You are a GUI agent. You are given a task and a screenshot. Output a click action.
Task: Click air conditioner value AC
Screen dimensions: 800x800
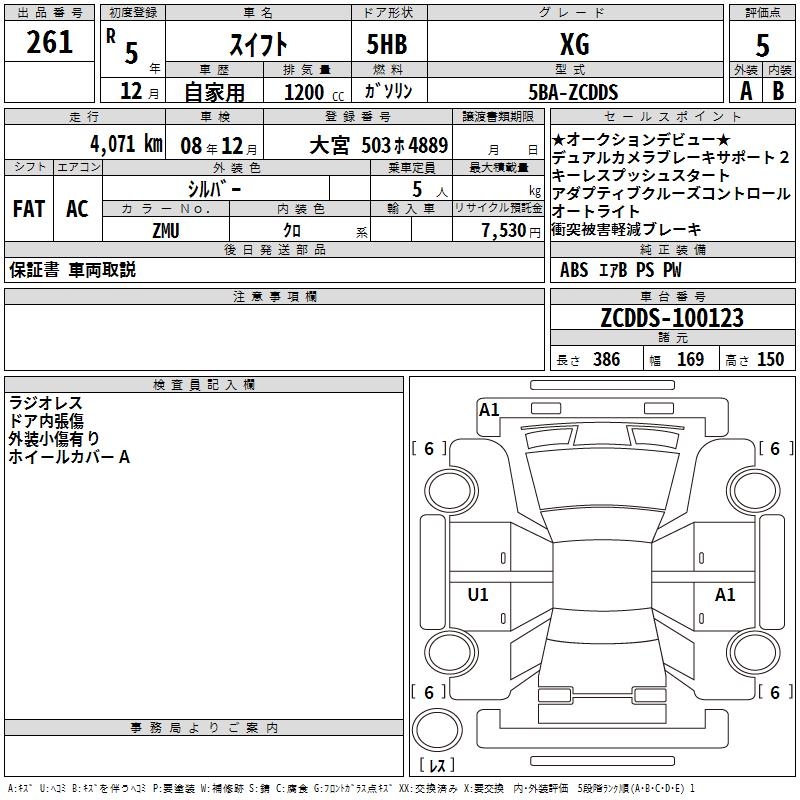78,209
